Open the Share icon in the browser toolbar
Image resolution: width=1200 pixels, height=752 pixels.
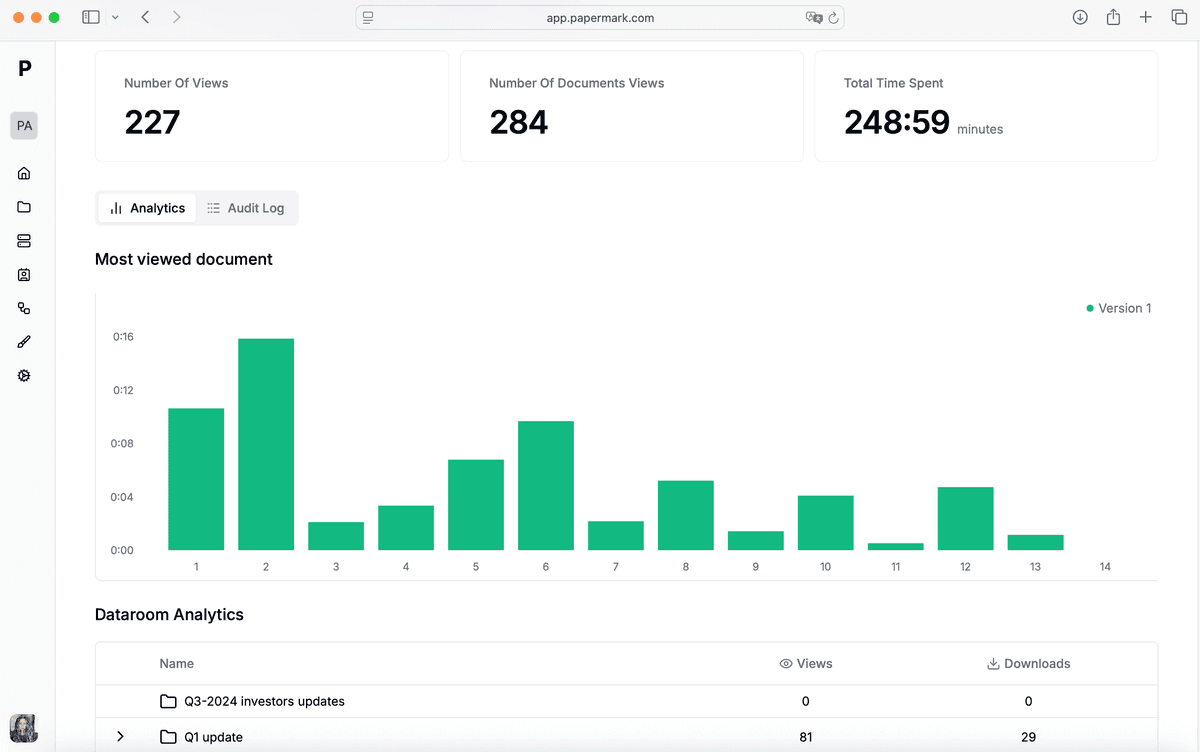point(1113,17)
